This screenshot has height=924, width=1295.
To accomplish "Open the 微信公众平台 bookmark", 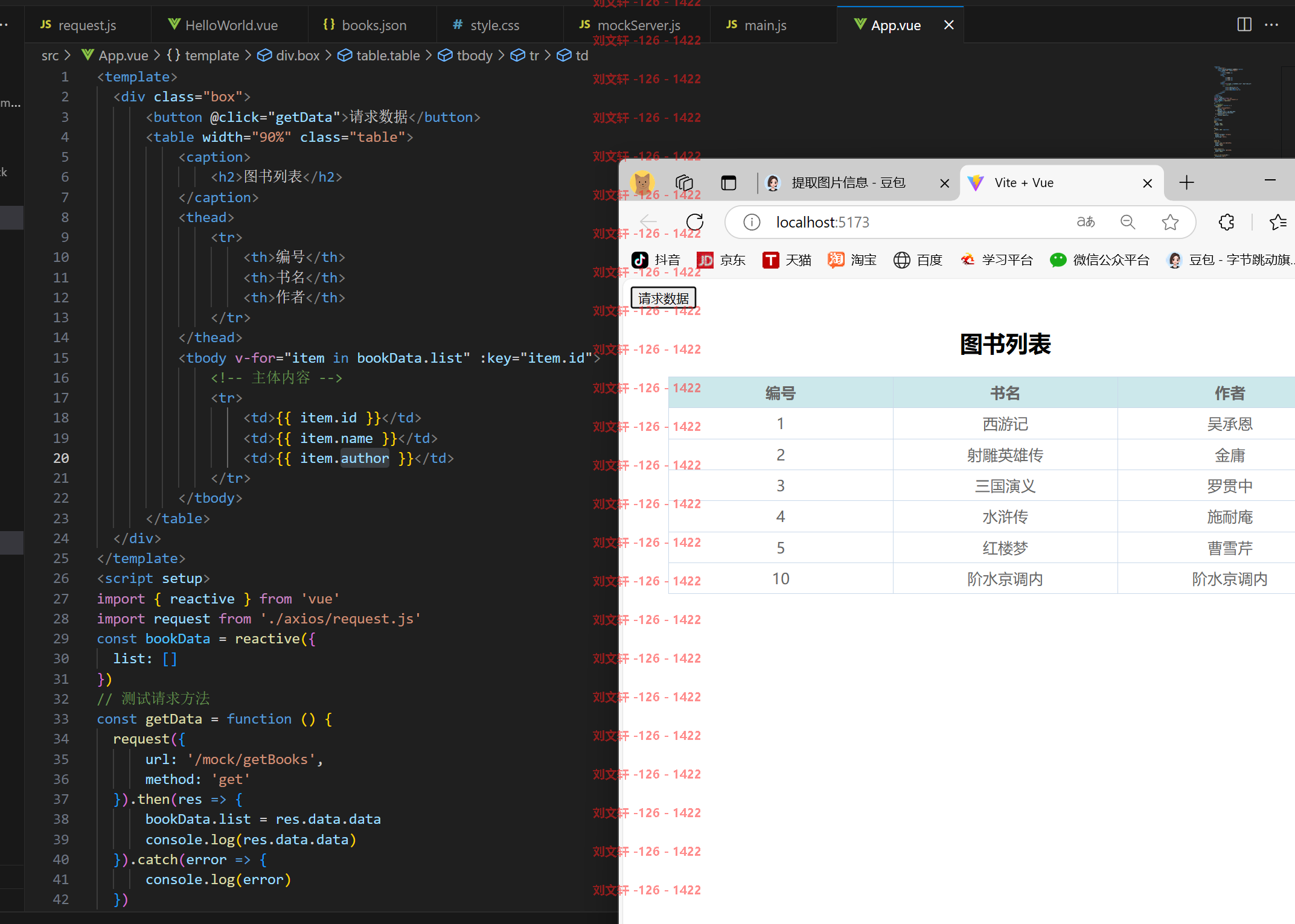I will click(x=1099, y=260).
